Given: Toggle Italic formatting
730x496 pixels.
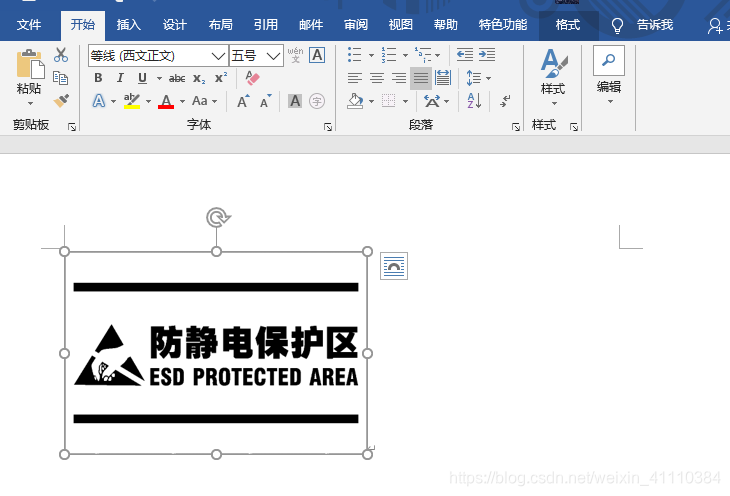Looking at the screenshot, I should click(120, 78).
